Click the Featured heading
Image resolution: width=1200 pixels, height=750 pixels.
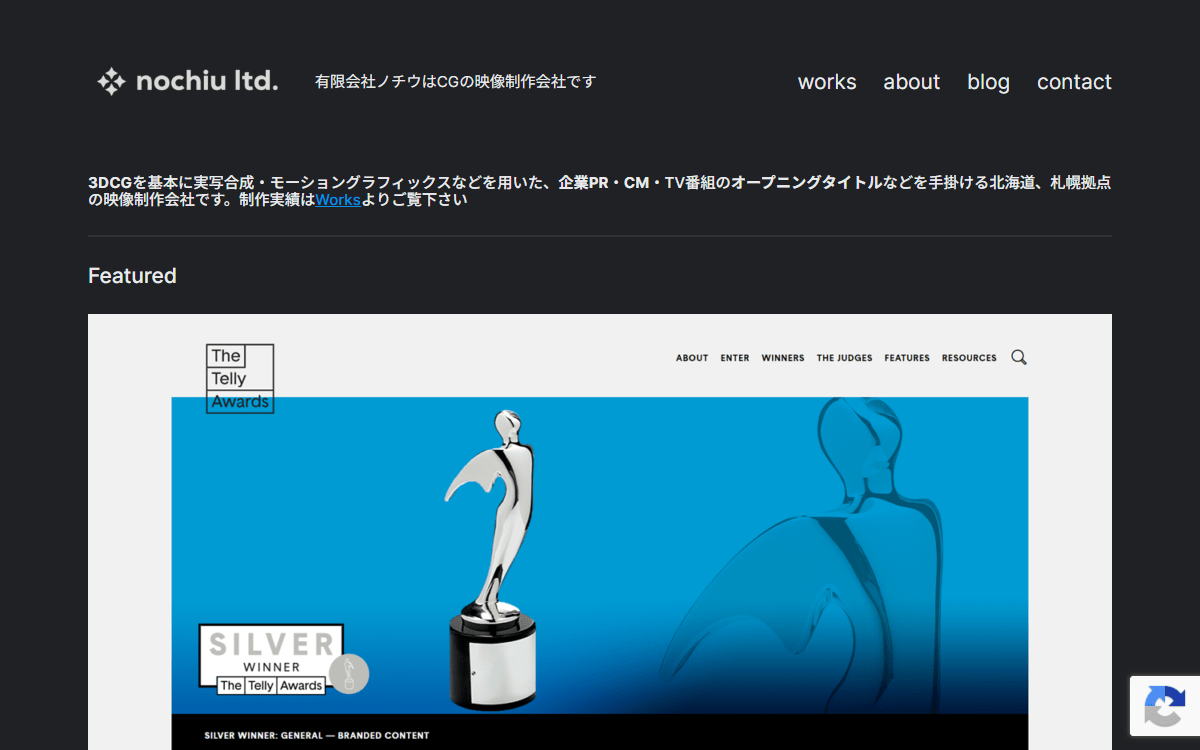132,276
